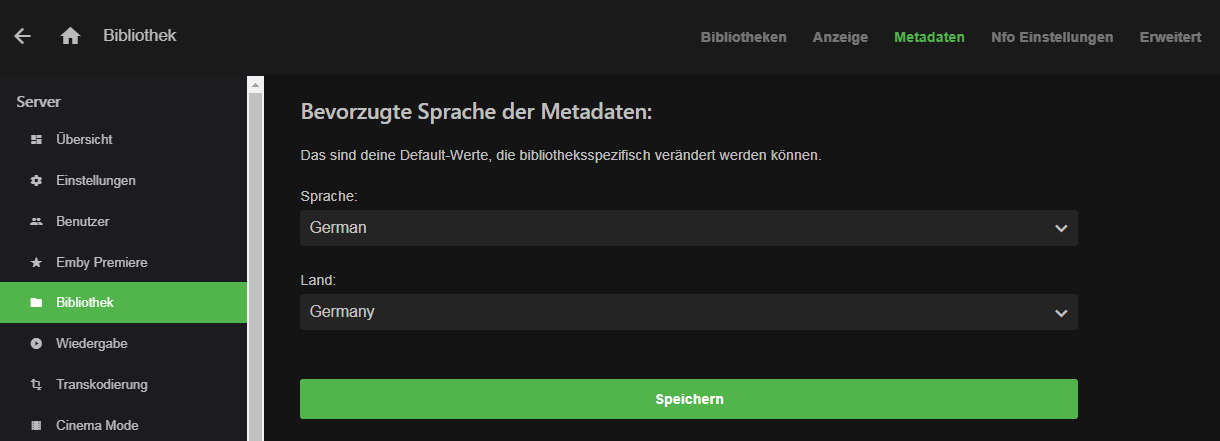Click the Wiedergabe play icon

click(x=37, y=343)
